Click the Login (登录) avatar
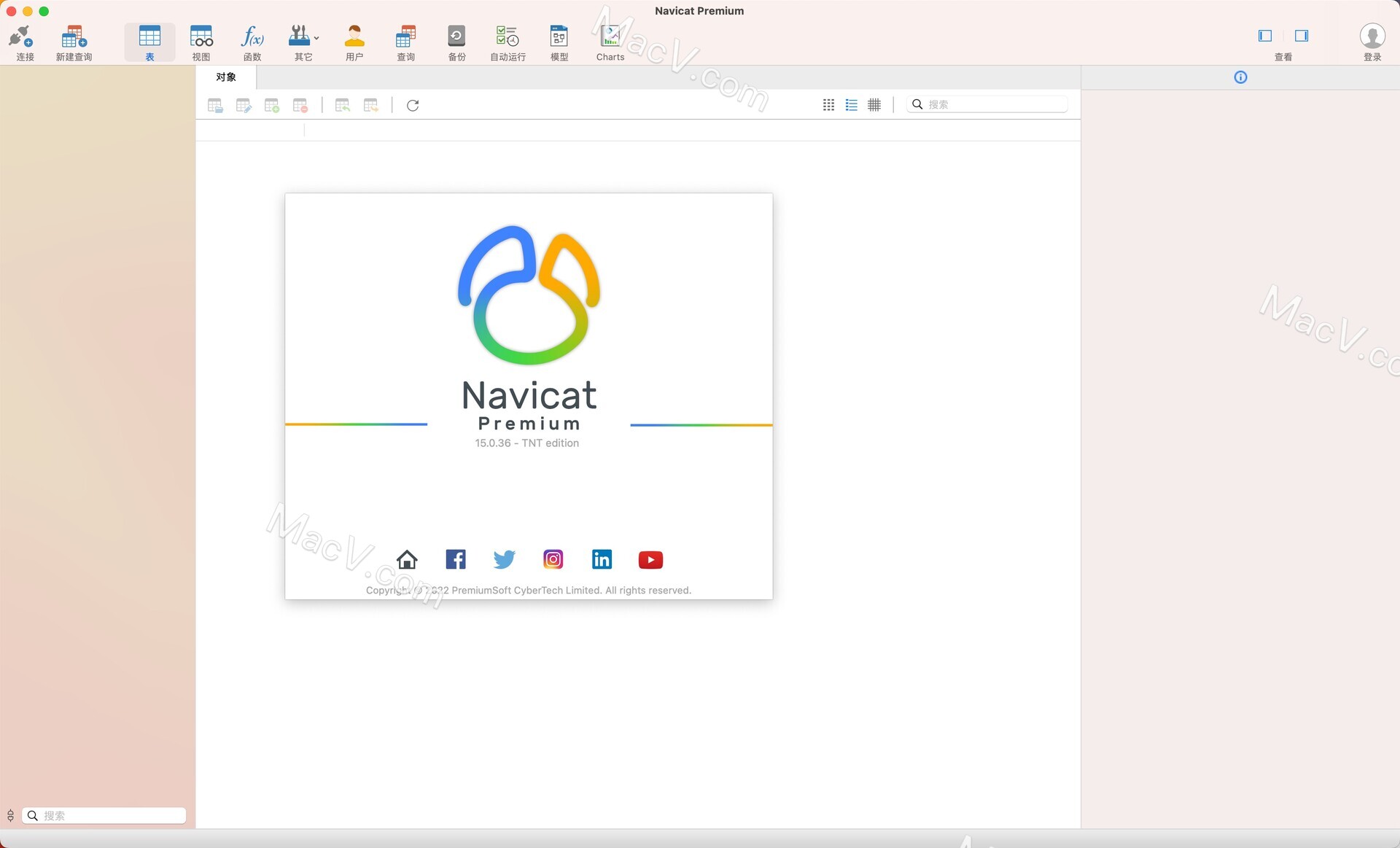 click(x=1372, y=36)
